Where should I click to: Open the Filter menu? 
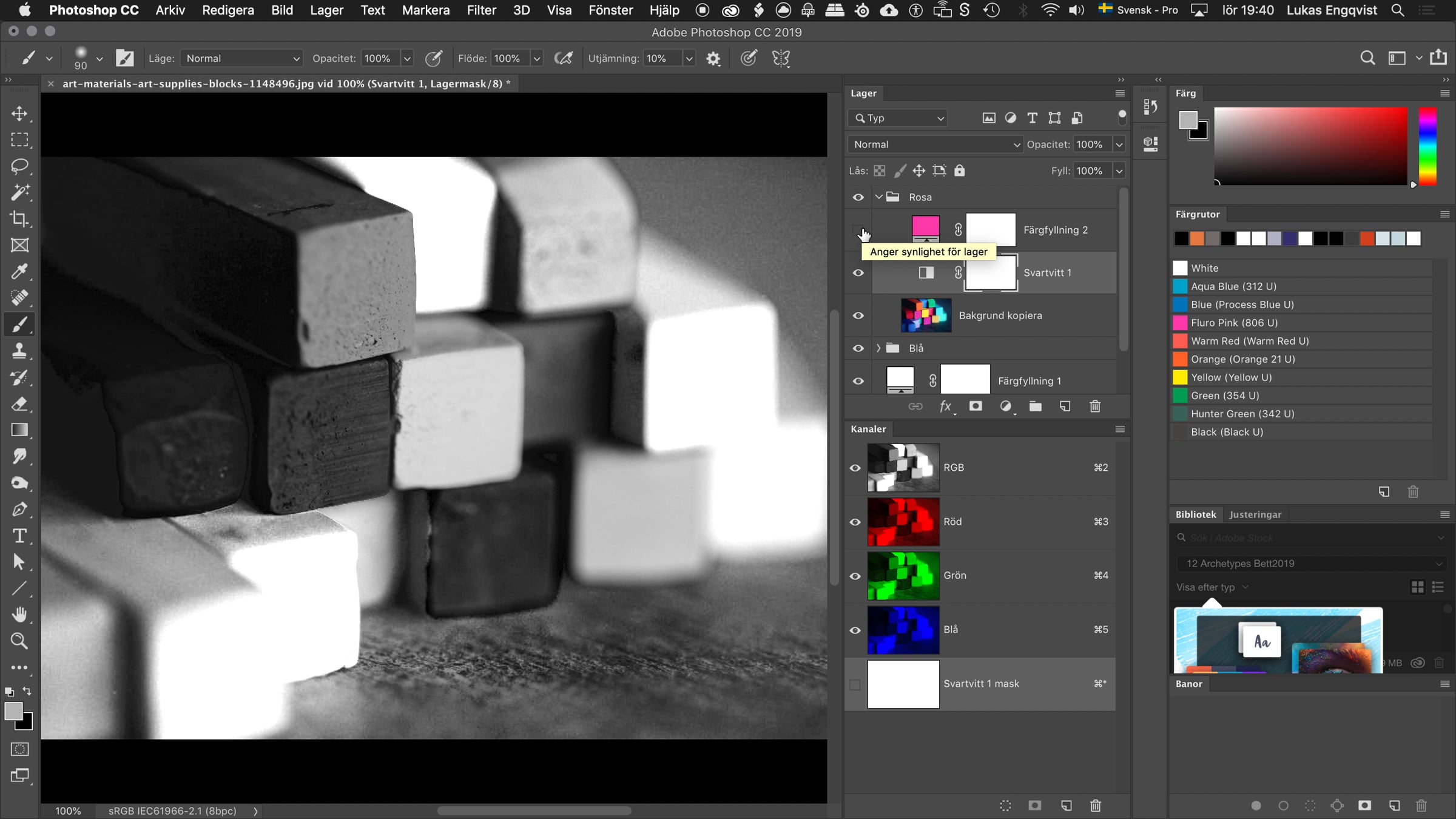pos(481,10)
